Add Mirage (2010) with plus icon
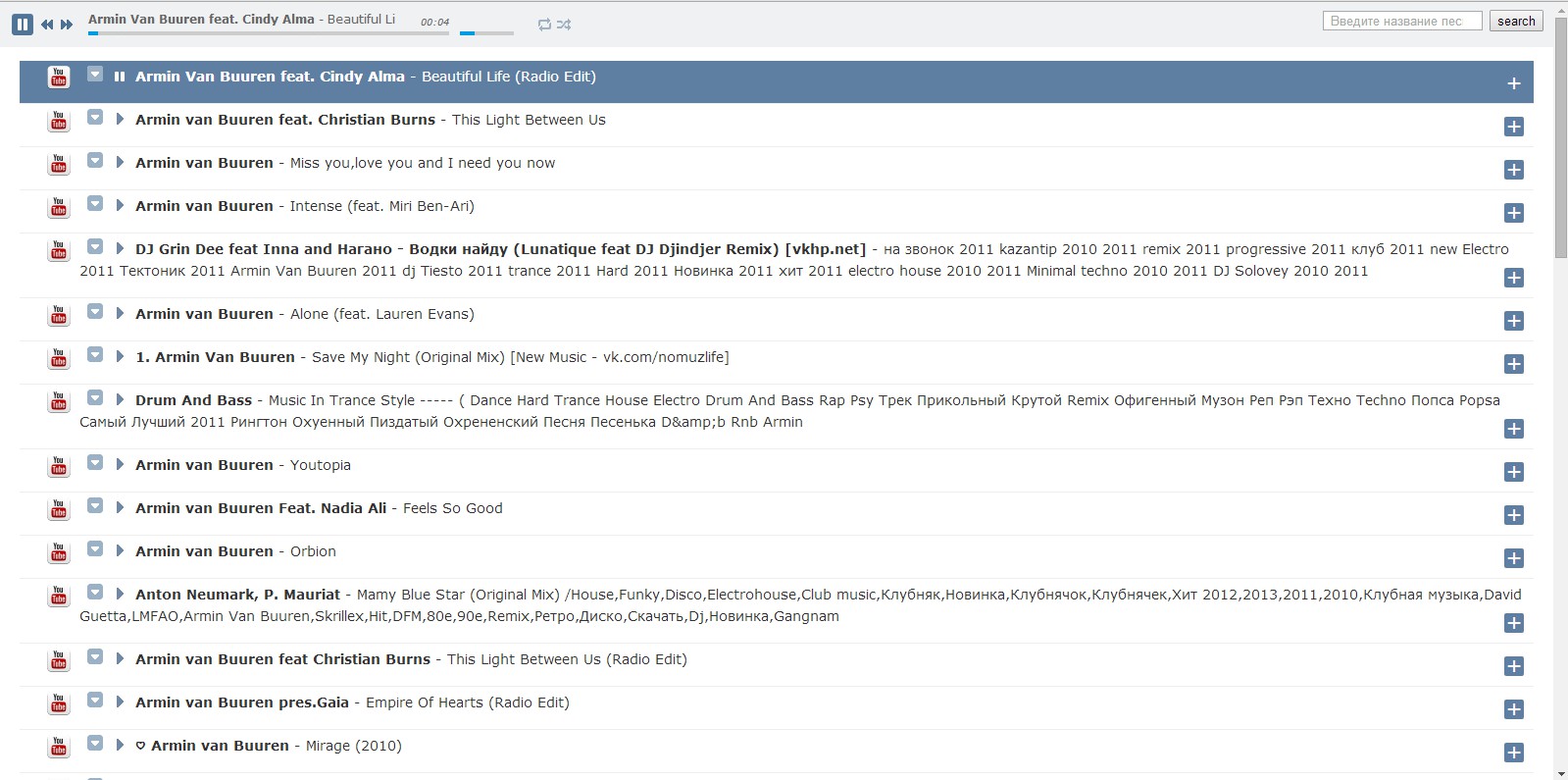This screenshot has height=780, width=1568. click(1514, 753)
